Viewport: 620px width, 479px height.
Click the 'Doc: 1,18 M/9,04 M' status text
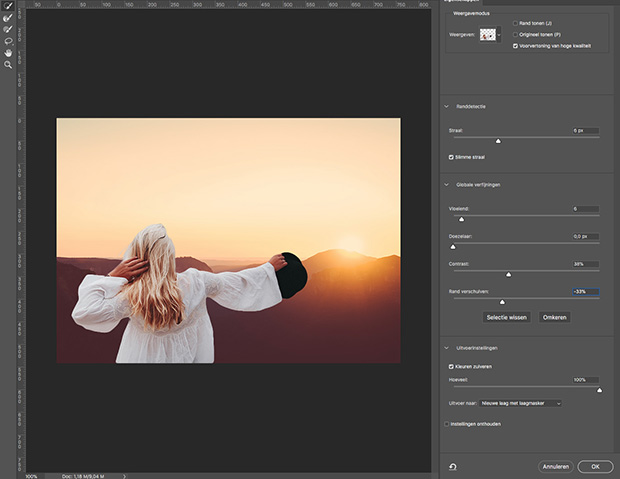click(x=83, y=476)
